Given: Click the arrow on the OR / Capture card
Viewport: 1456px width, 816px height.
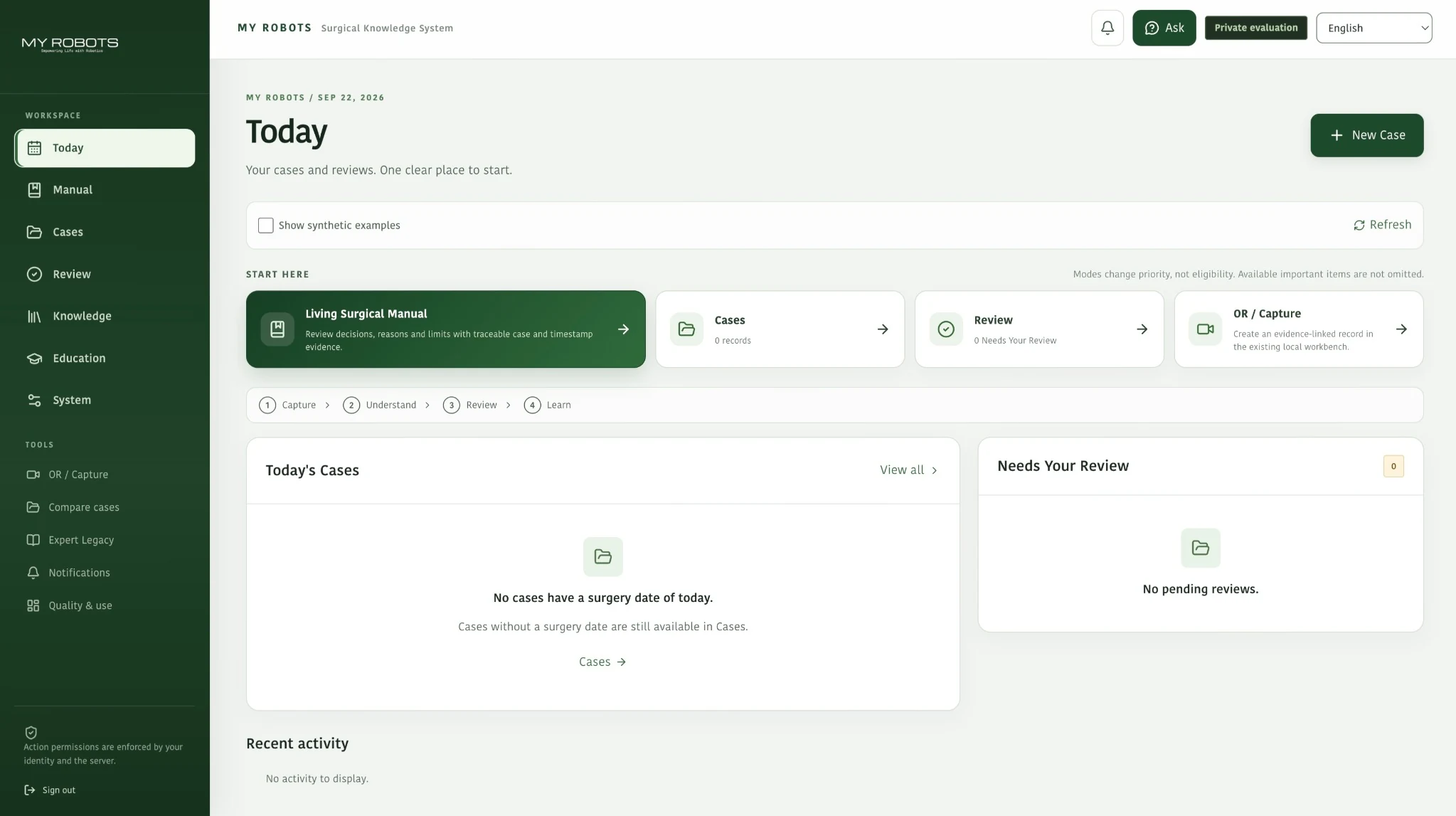Looking at the screenshot, I should pos(1401,329).
